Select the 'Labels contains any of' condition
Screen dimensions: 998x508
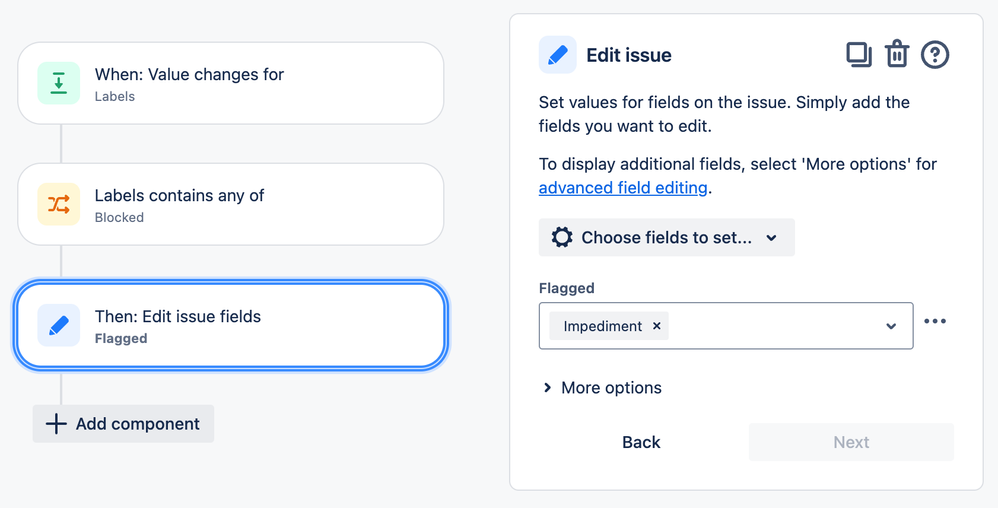(x=230, y=205)
